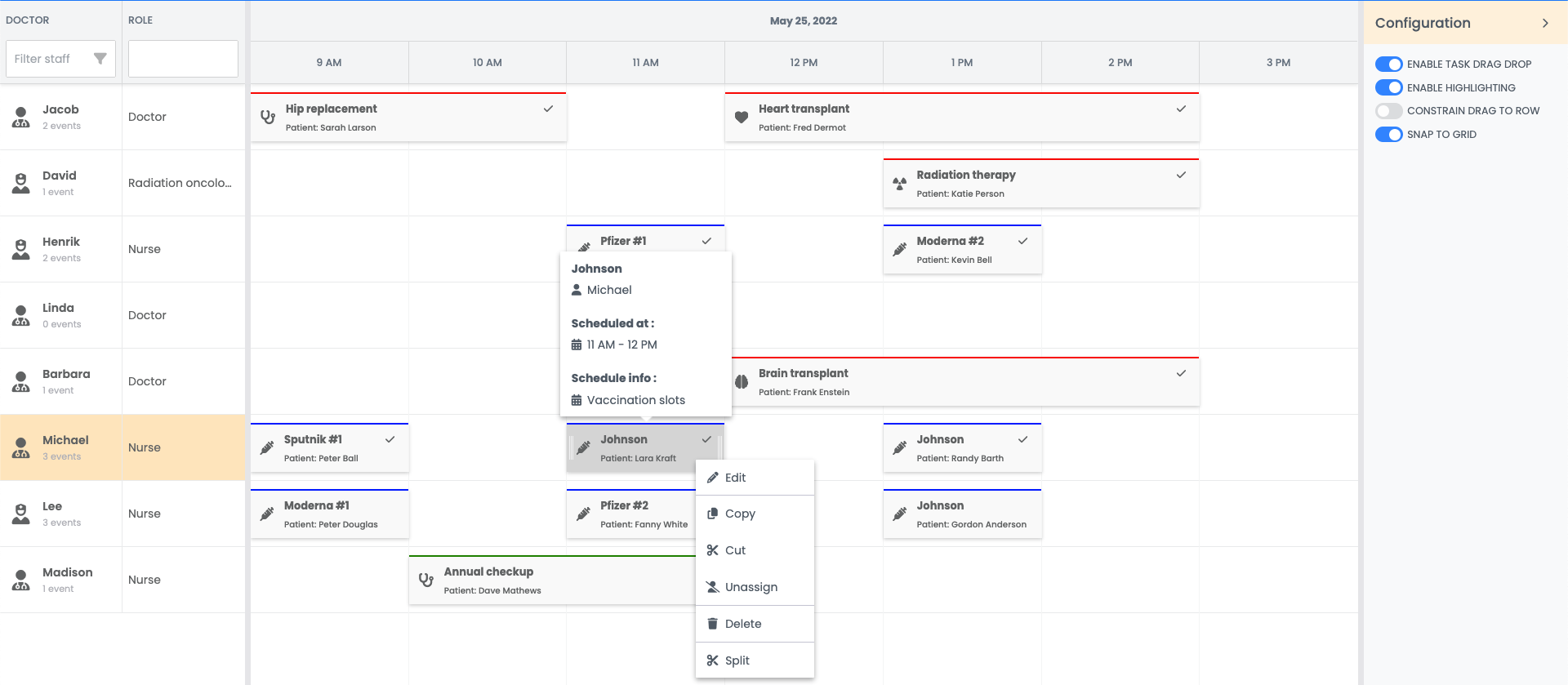Image resolution: width=1568 pixels, height=685 pixels.
Task: Click the heart icon on Heart transplant event
Action: [x=742, y=117]
